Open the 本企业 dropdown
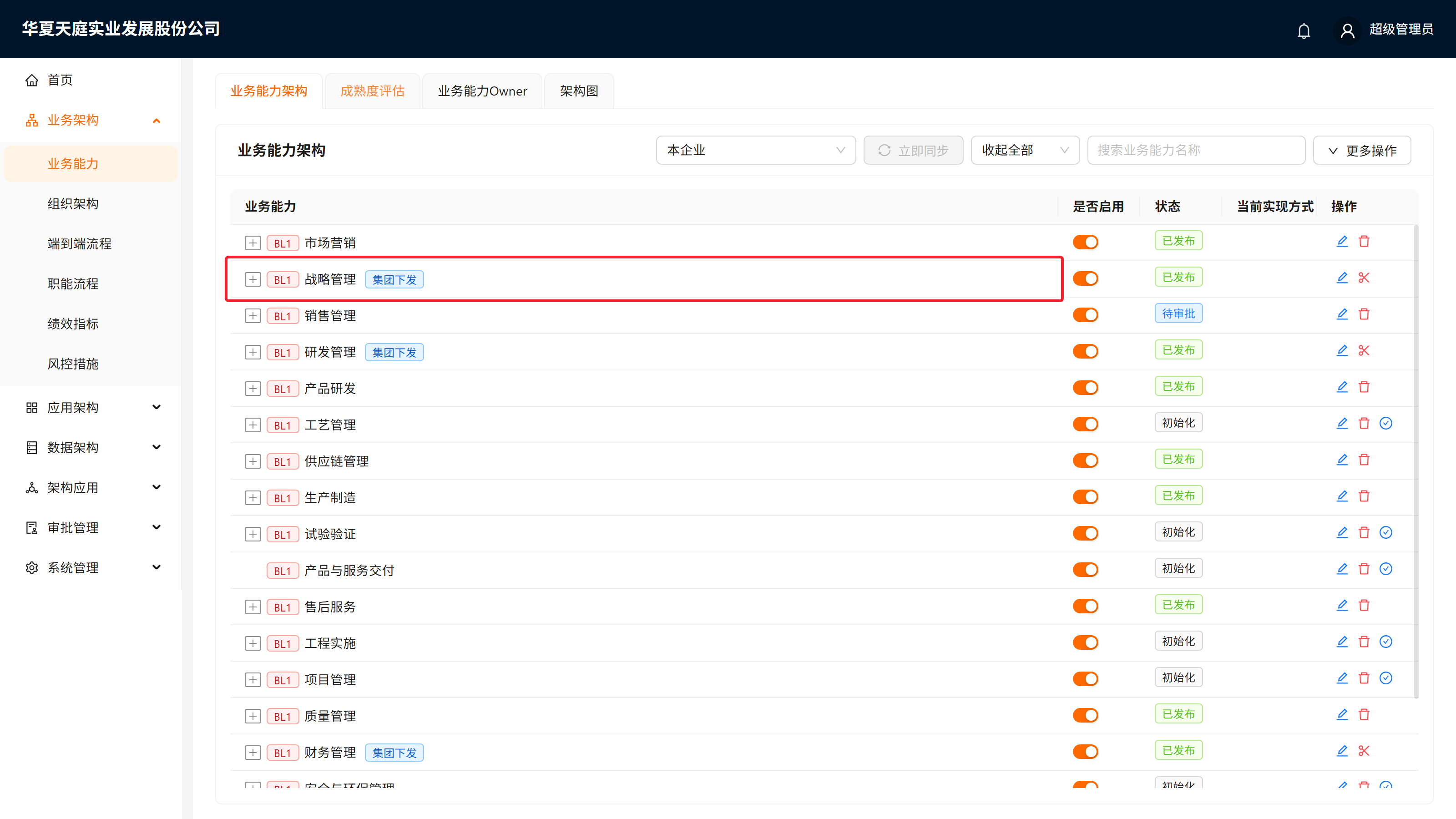 point(756,150)
